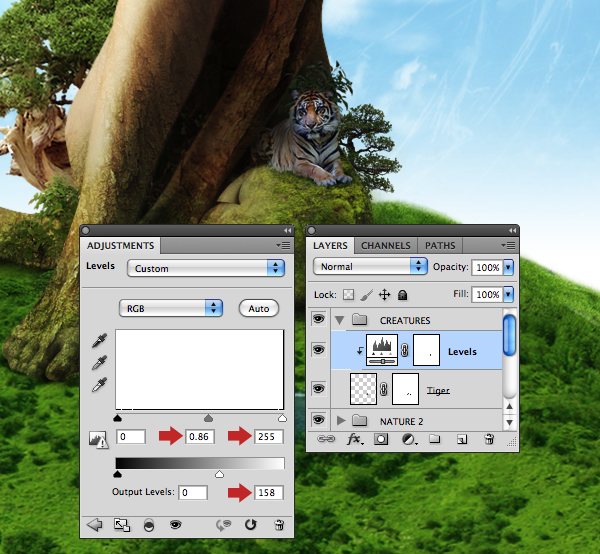600x554 pixels.
Task: Toggle adjustment layer visibility eye in Adjustments panel
Action: tap(176, 525)
